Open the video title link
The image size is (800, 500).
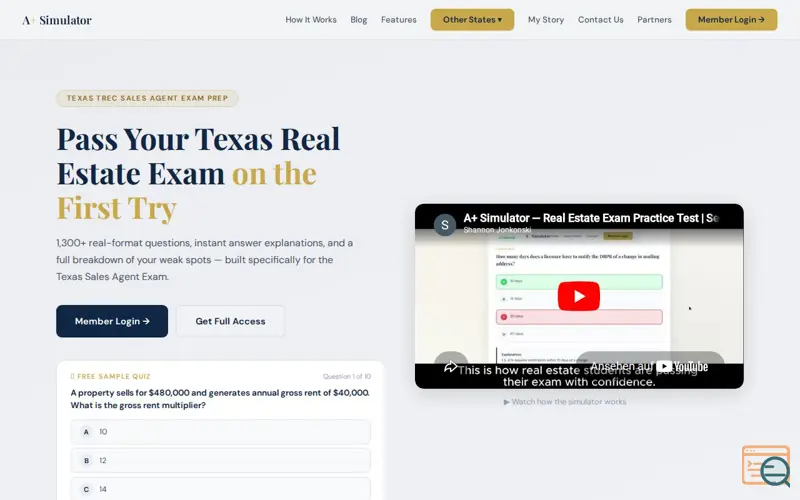click(x=591, y=218)
